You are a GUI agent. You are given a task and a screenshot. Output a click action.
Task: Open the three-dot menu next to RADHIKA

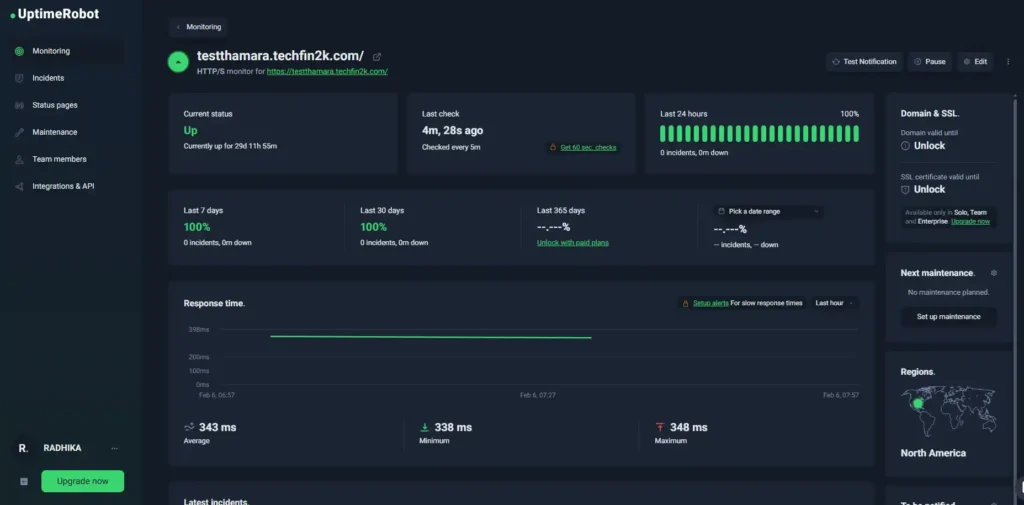pos(114,448)
